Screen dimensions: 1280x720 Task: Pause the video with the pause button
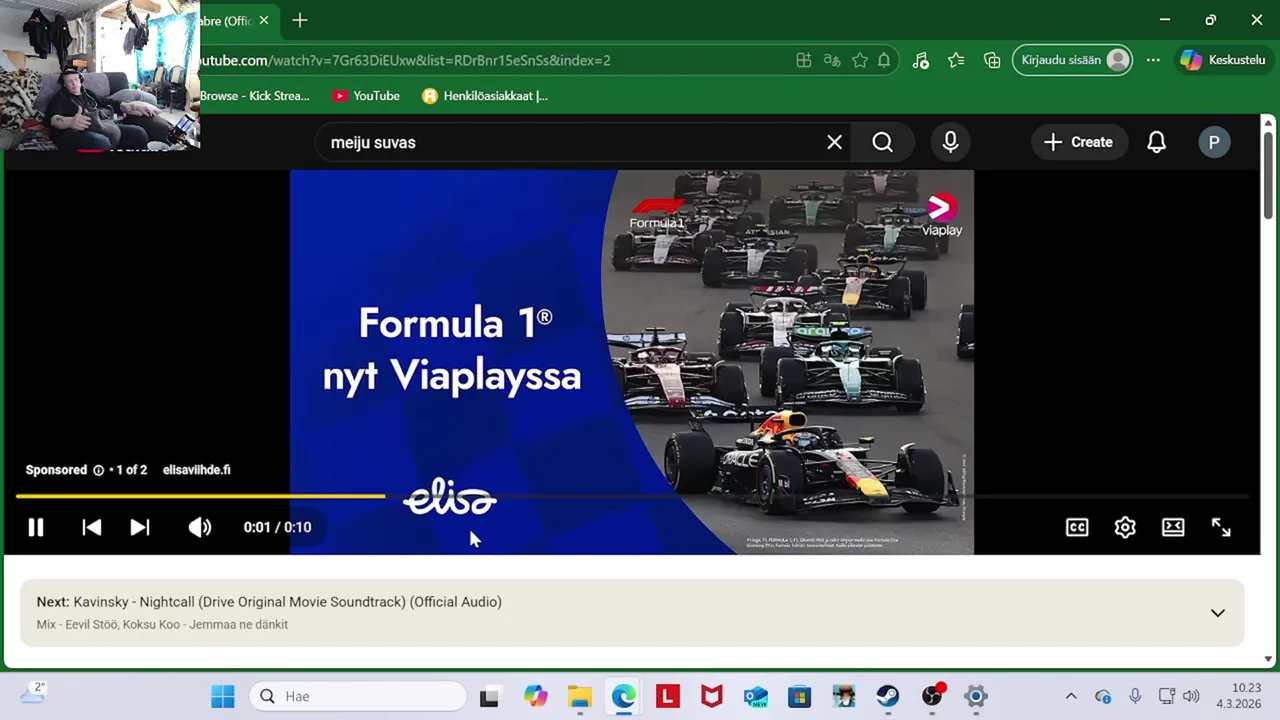(x=36, y=527)
